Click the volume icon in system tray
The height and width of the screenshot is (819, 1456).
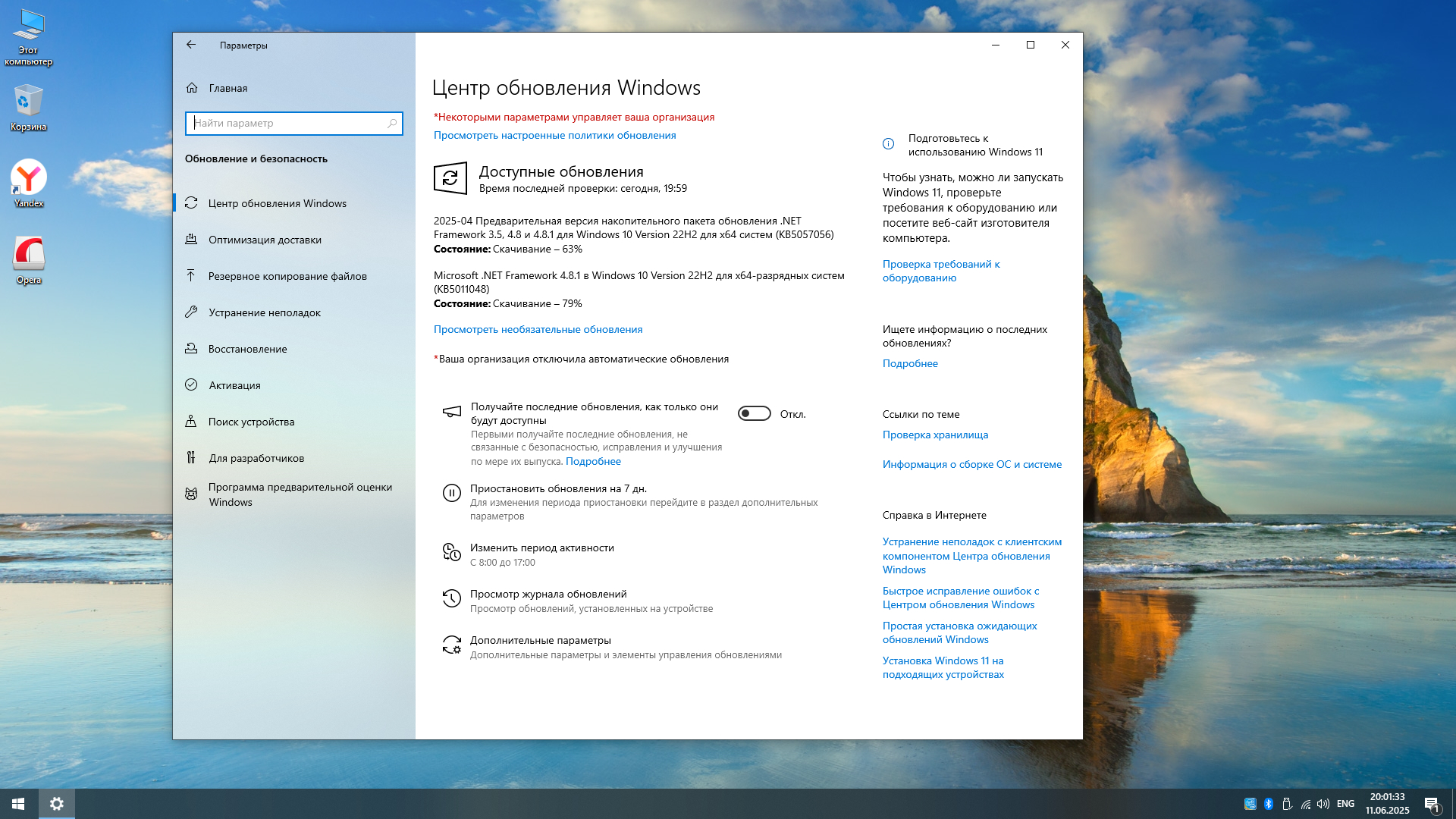point(1323,804)
